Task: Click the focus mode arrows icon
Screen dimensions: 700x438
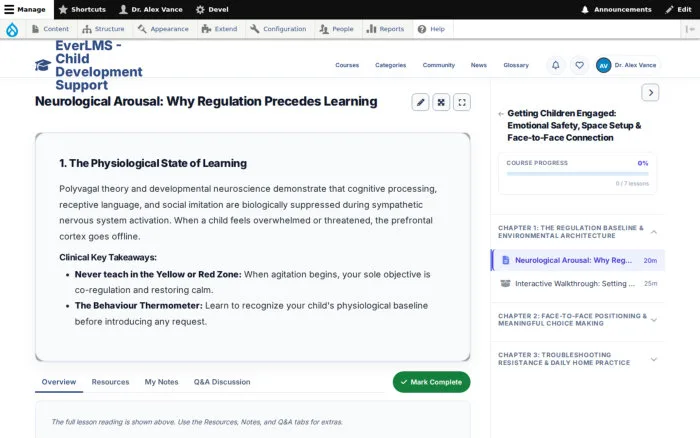Action: click(441, 102)
